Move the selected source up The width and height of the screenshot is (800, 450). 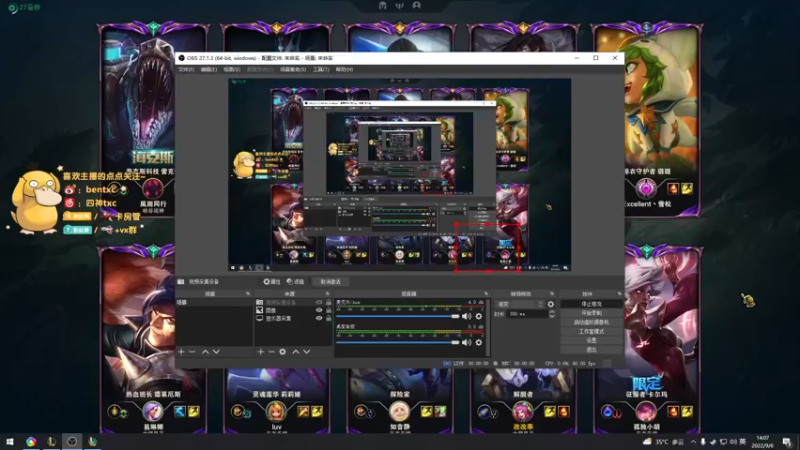(x=295, y=352)
